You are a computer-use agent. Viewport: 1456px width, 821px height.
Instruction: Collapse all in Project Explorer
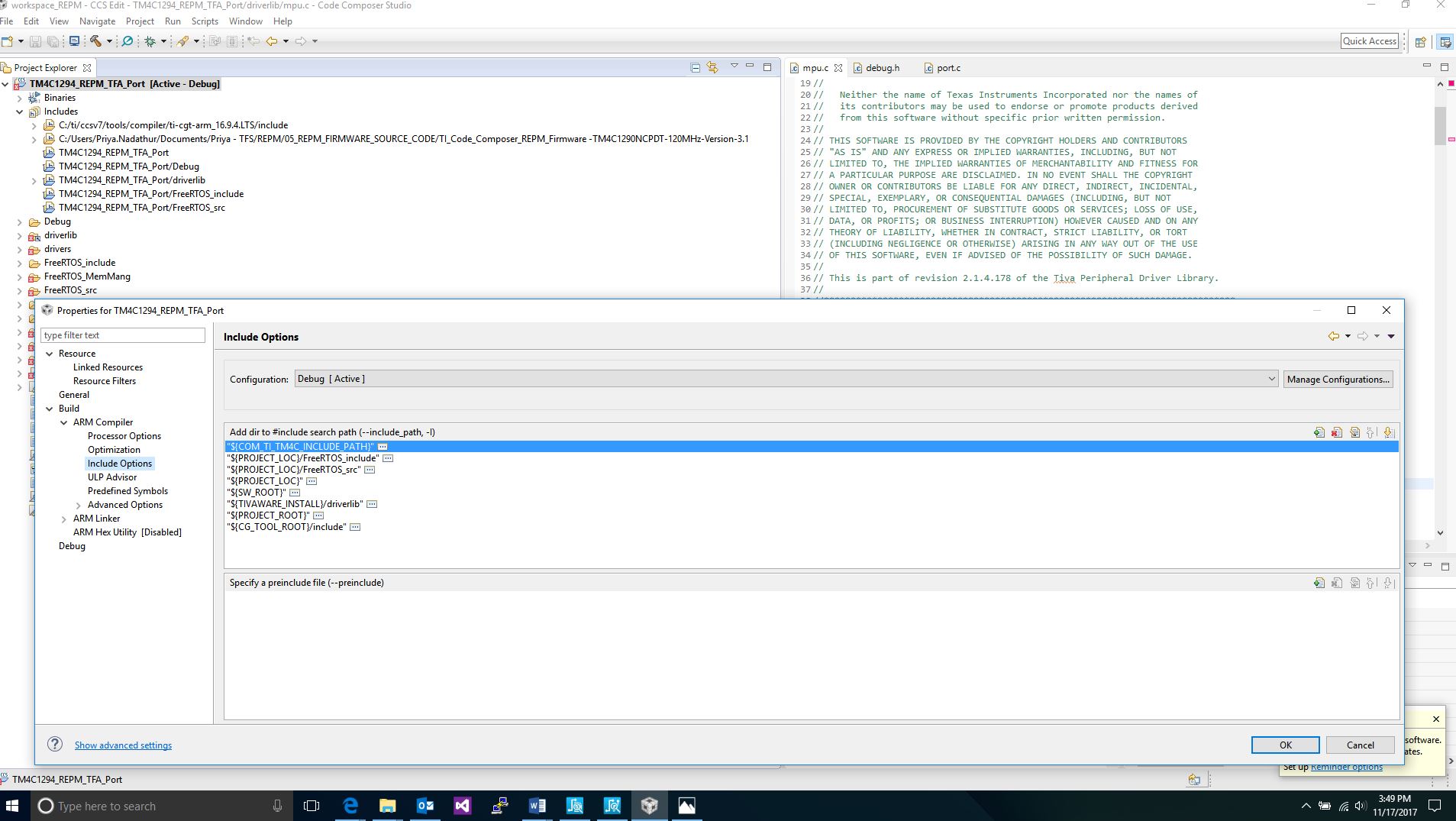695,67
